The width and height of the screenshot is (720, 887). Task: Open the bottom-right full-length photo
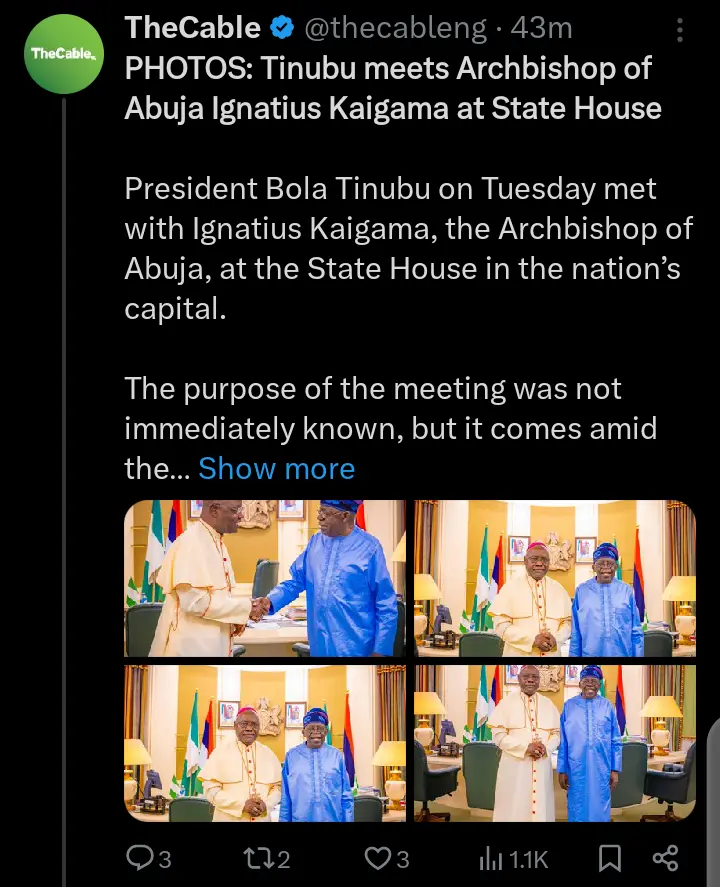pyautogui.click(x=555, y=743)
